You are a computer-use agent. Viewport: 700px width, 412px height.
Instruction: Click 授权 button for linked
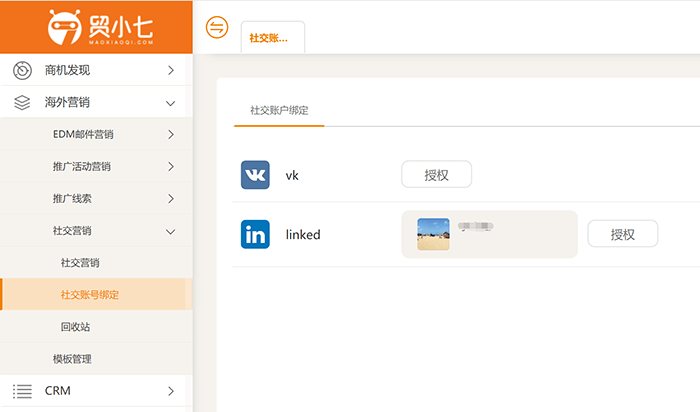[x=623, y=233]
